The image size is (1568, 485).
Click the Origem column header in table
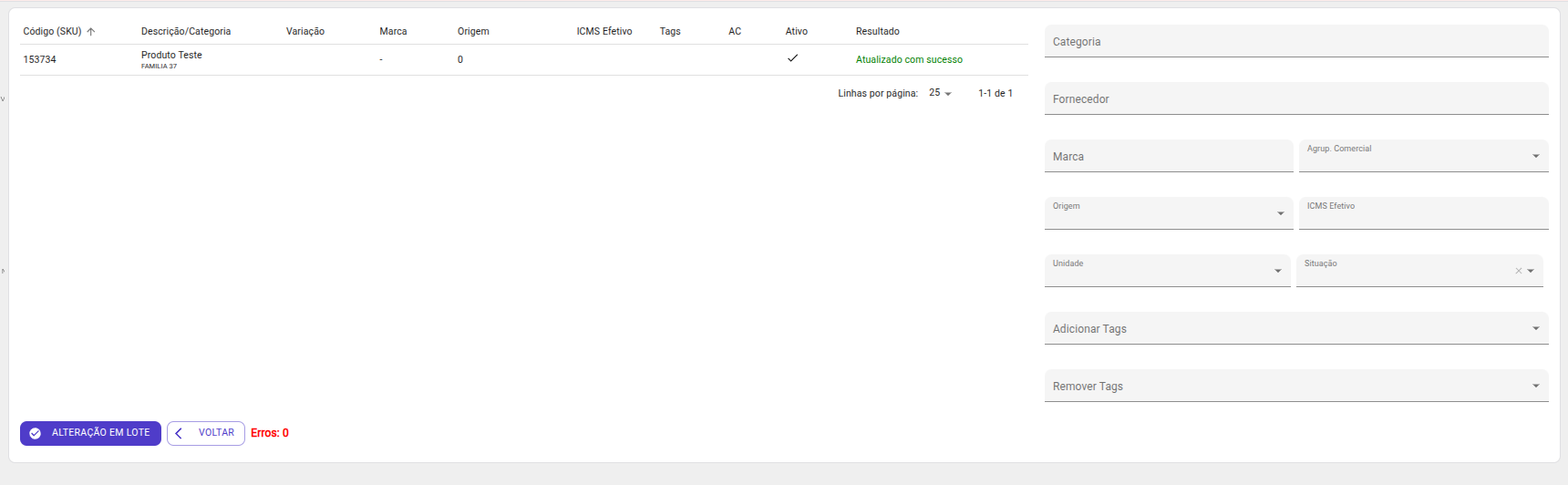point(473,32)
